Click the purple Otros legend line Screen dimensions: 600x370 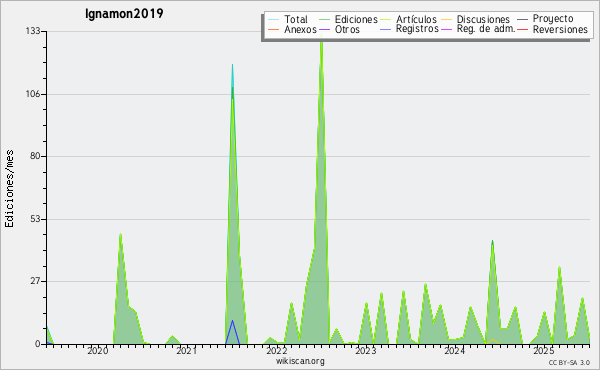pos(324,29)
